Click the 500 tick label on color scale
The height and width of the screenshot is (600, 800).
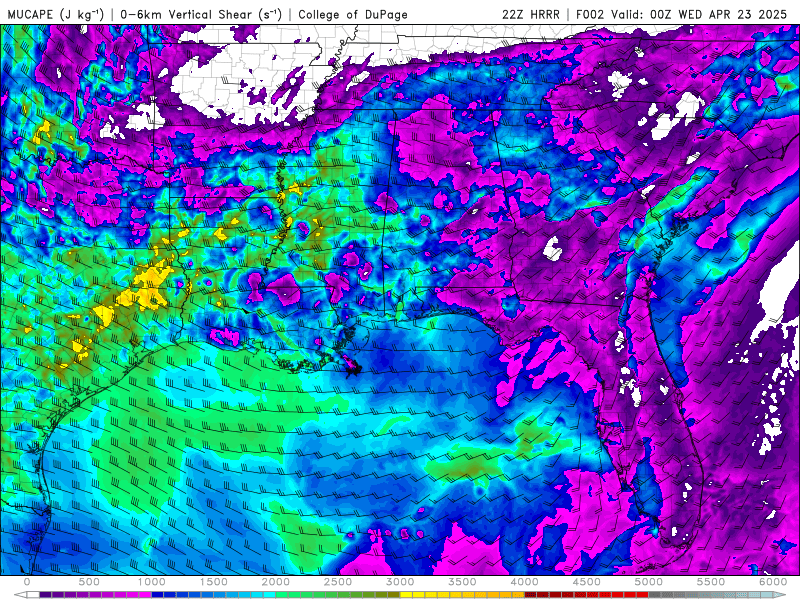pos(89,582)
